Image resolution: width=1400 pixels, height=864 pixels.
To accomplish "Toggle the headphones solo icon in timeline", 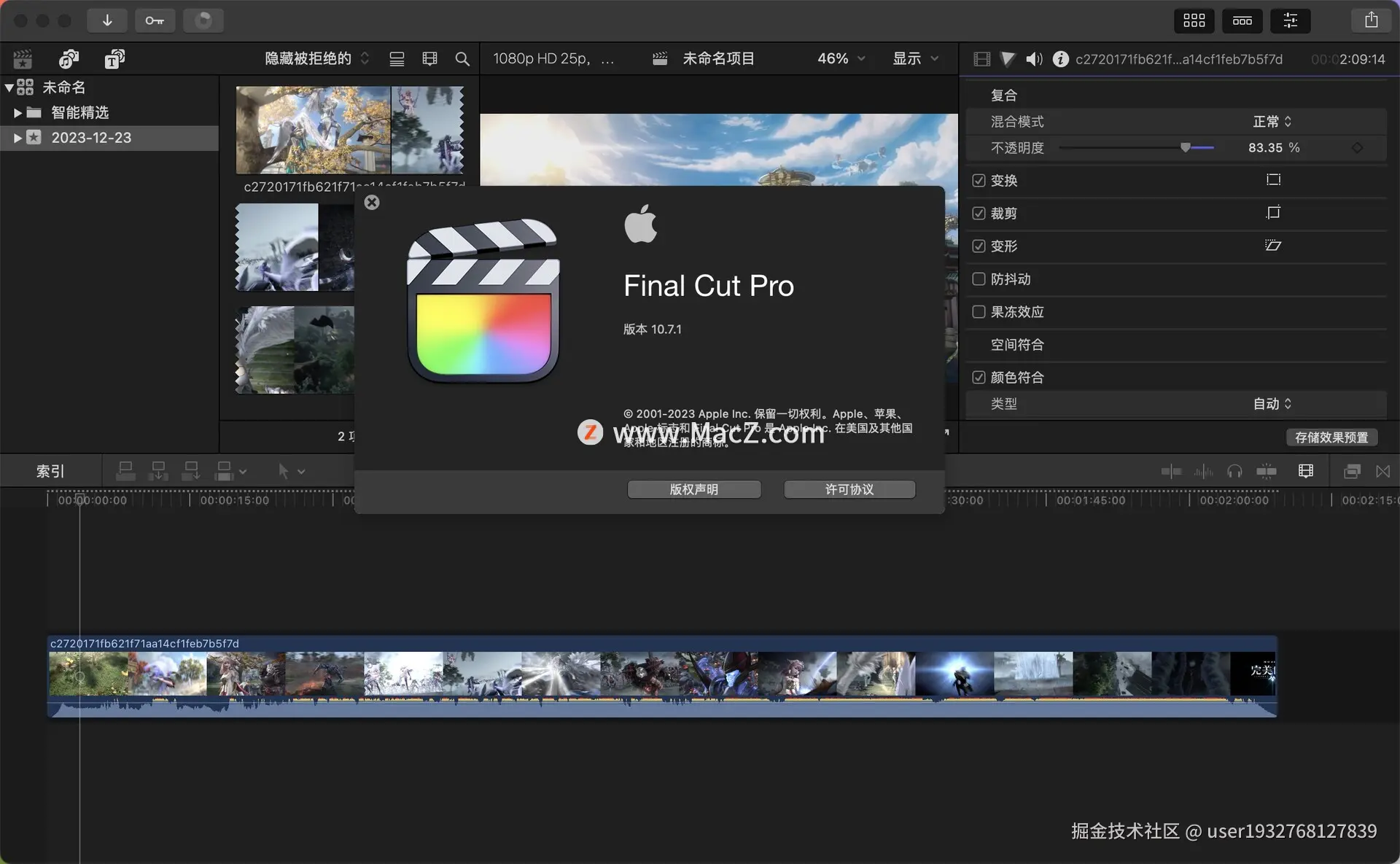I will tap(1234, 472).
